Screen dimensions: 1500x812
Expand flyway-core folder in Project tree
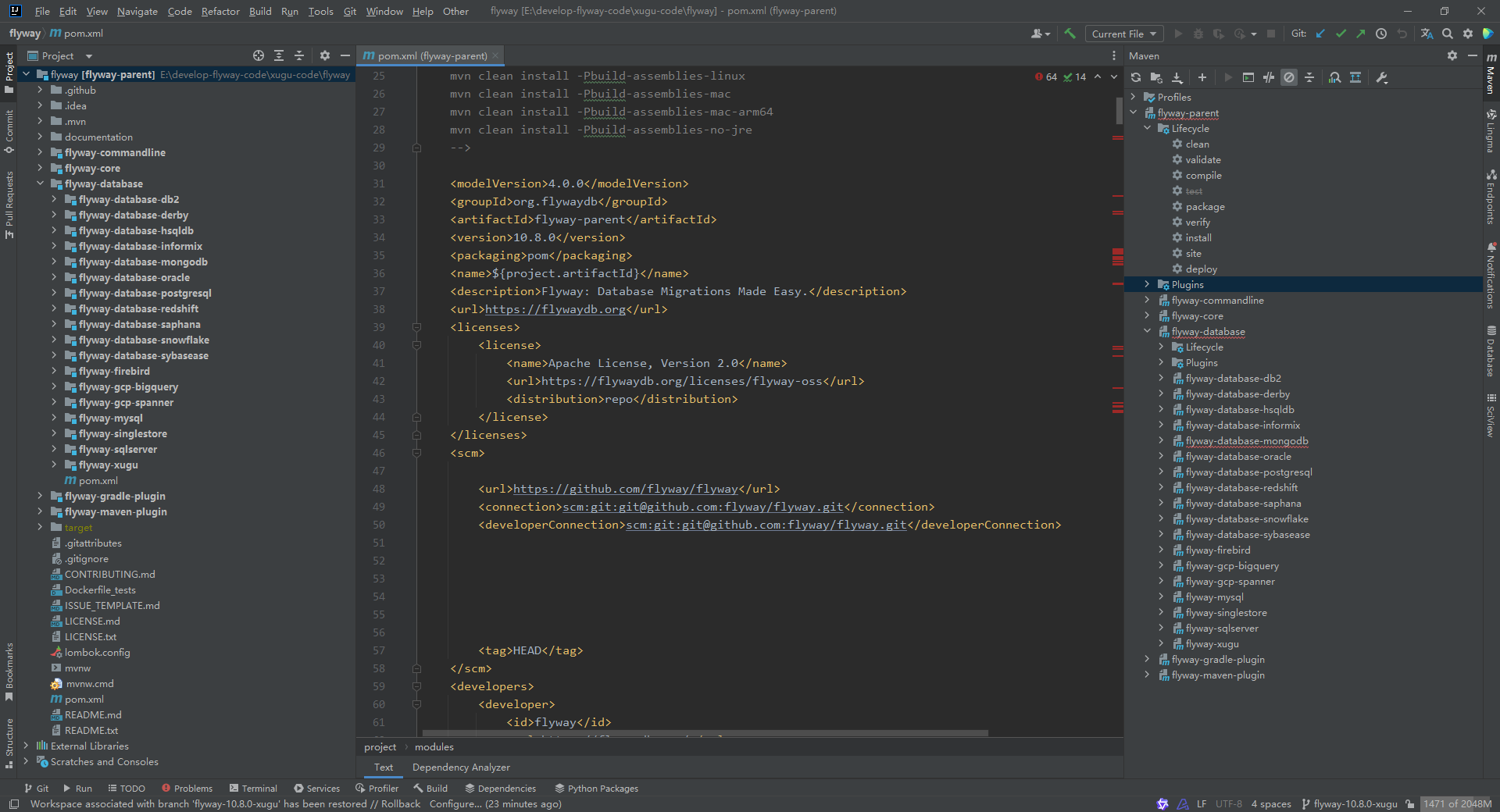click(x=40, y=168)
